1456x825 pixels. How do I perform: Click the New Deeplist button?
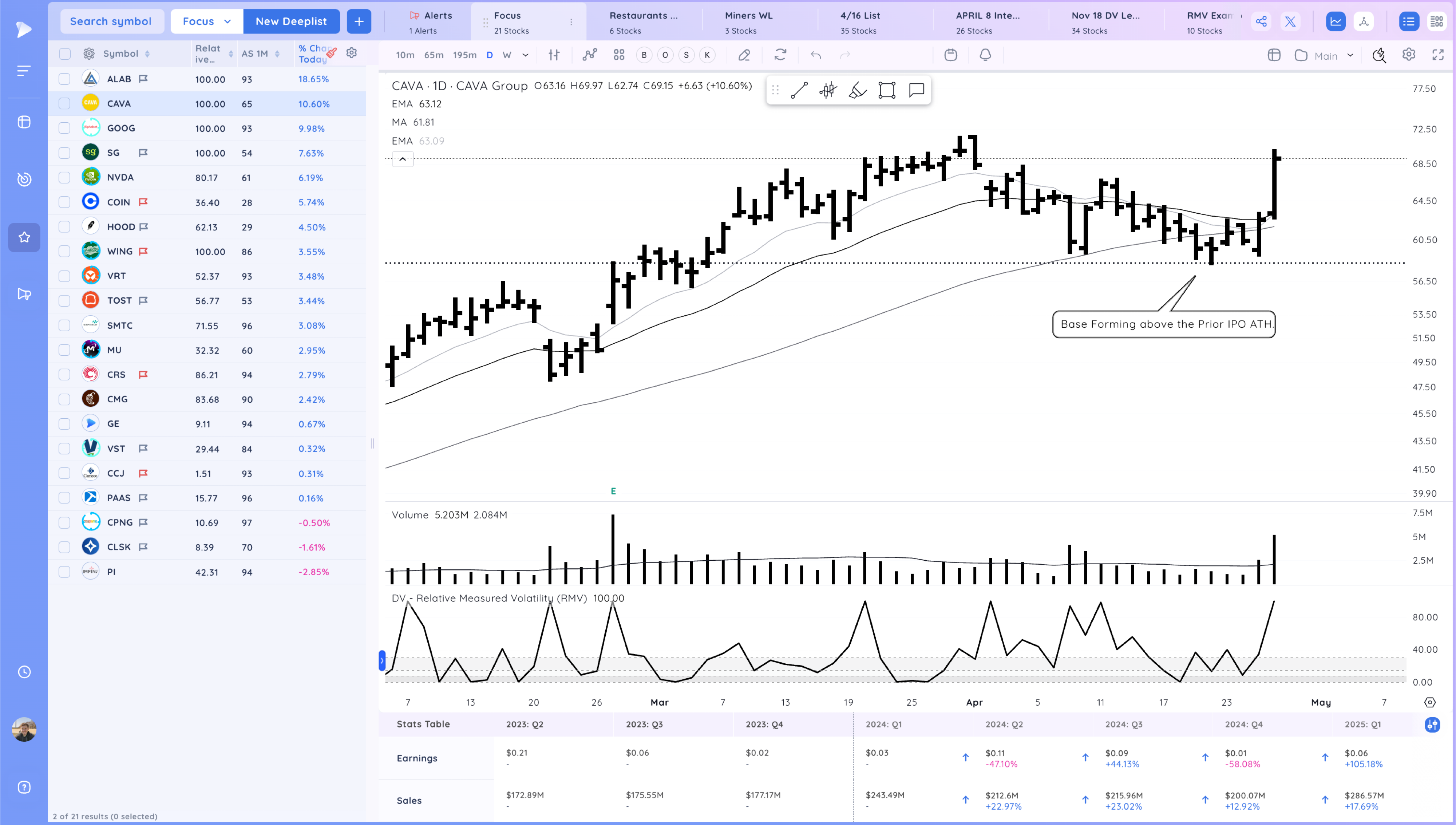(x=291, y=21)
